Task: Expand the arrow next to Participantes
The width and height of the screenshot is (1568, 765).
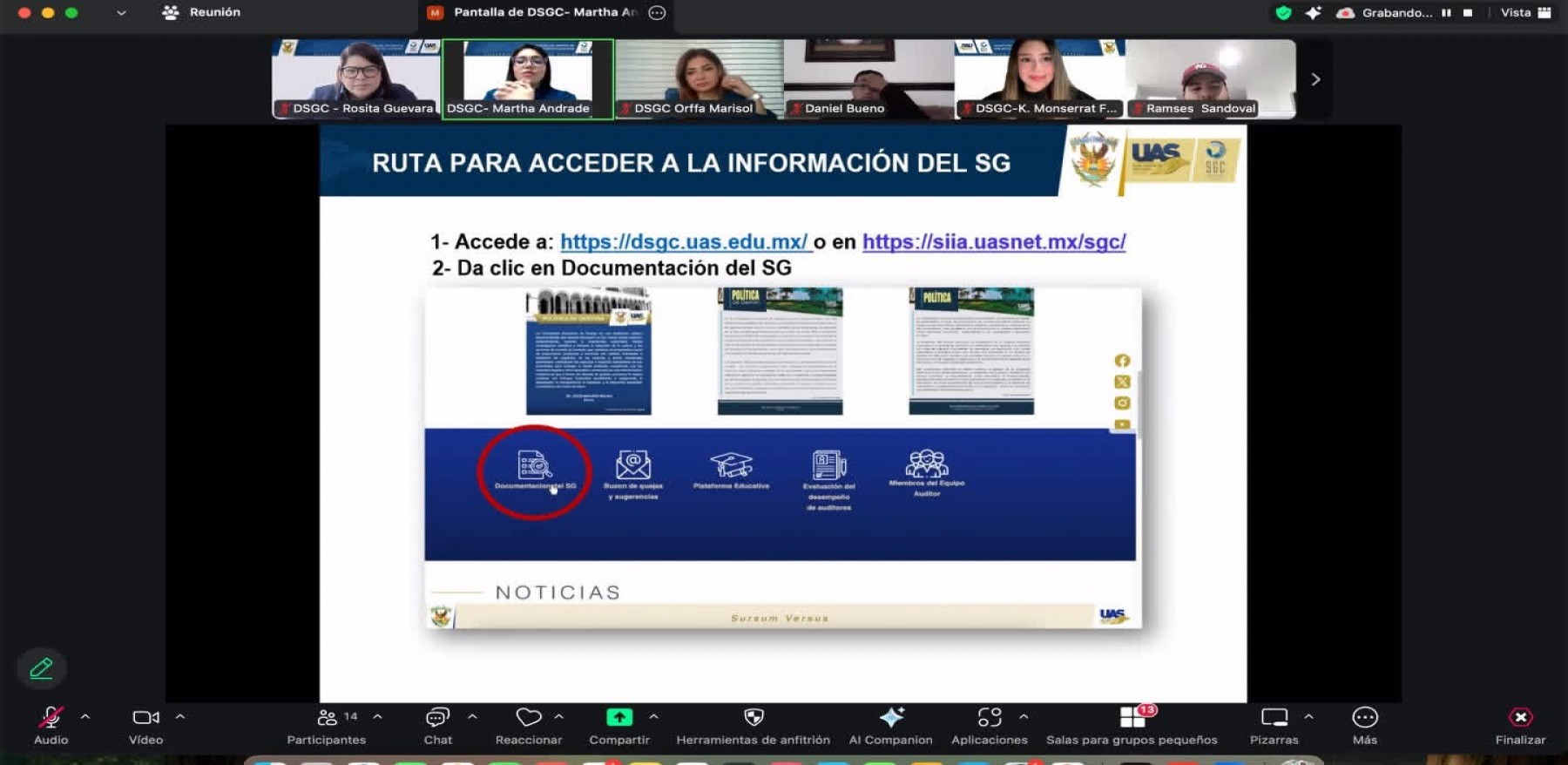Action: [377, 717]
